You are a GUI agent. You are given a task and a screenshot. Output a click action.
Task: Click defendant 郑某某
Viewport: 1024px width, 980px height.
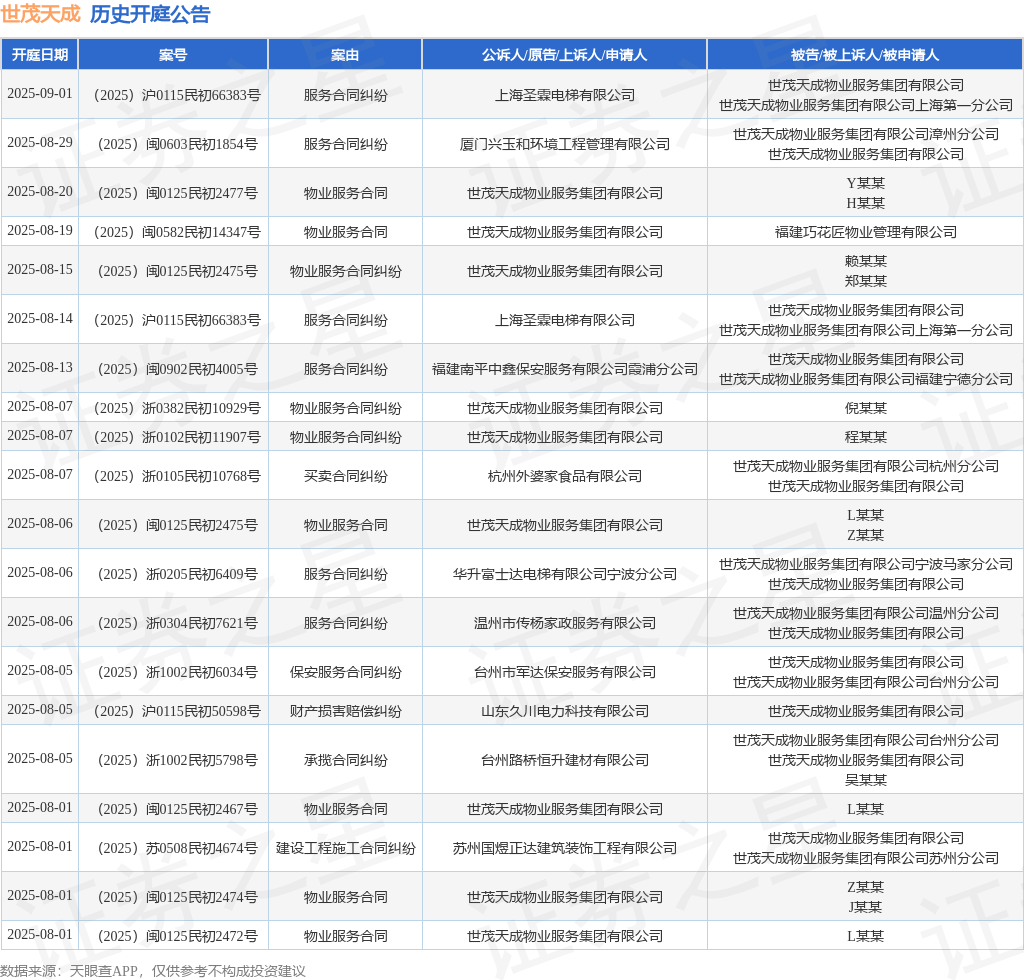click(x=865, y=281)
